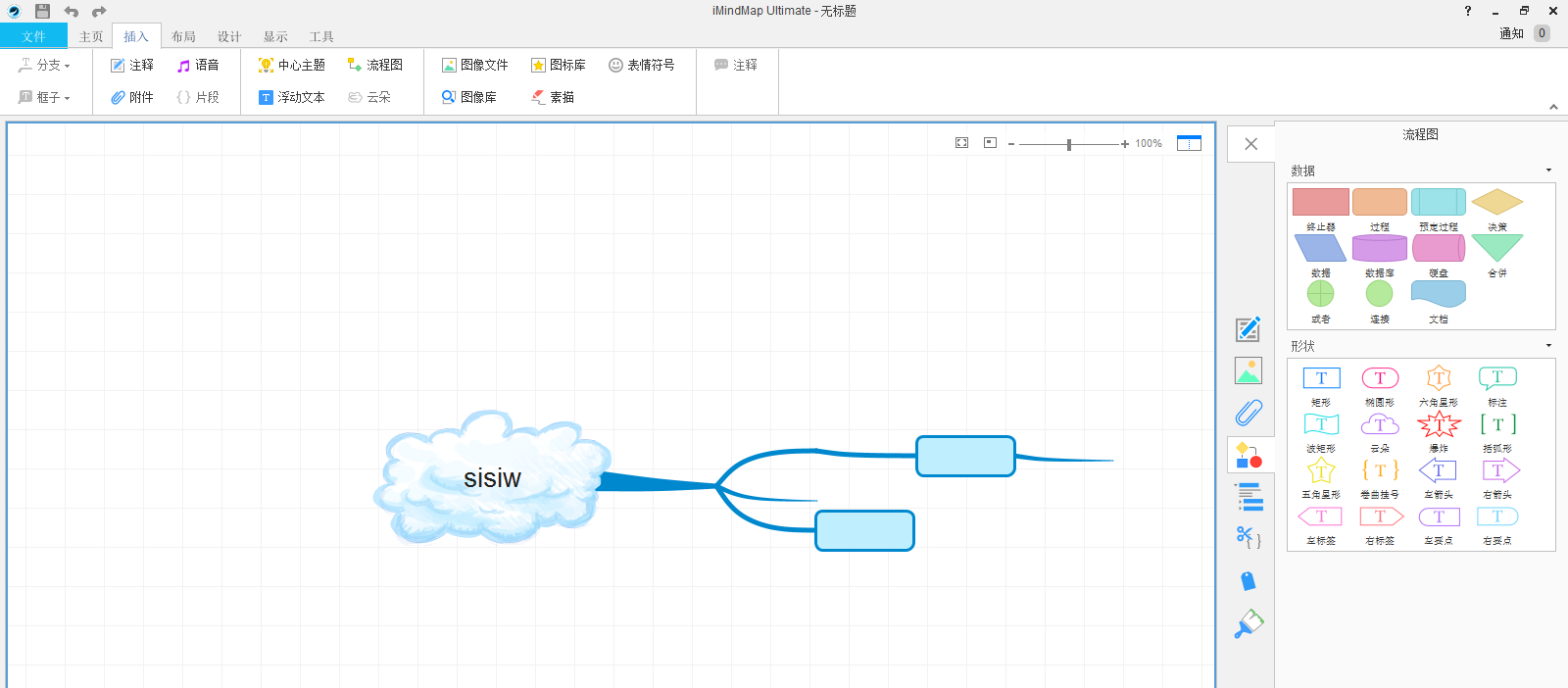The width and height of the screenshot is (1568, 688).
Task: Undo the last action
Action: click(71, 11)
